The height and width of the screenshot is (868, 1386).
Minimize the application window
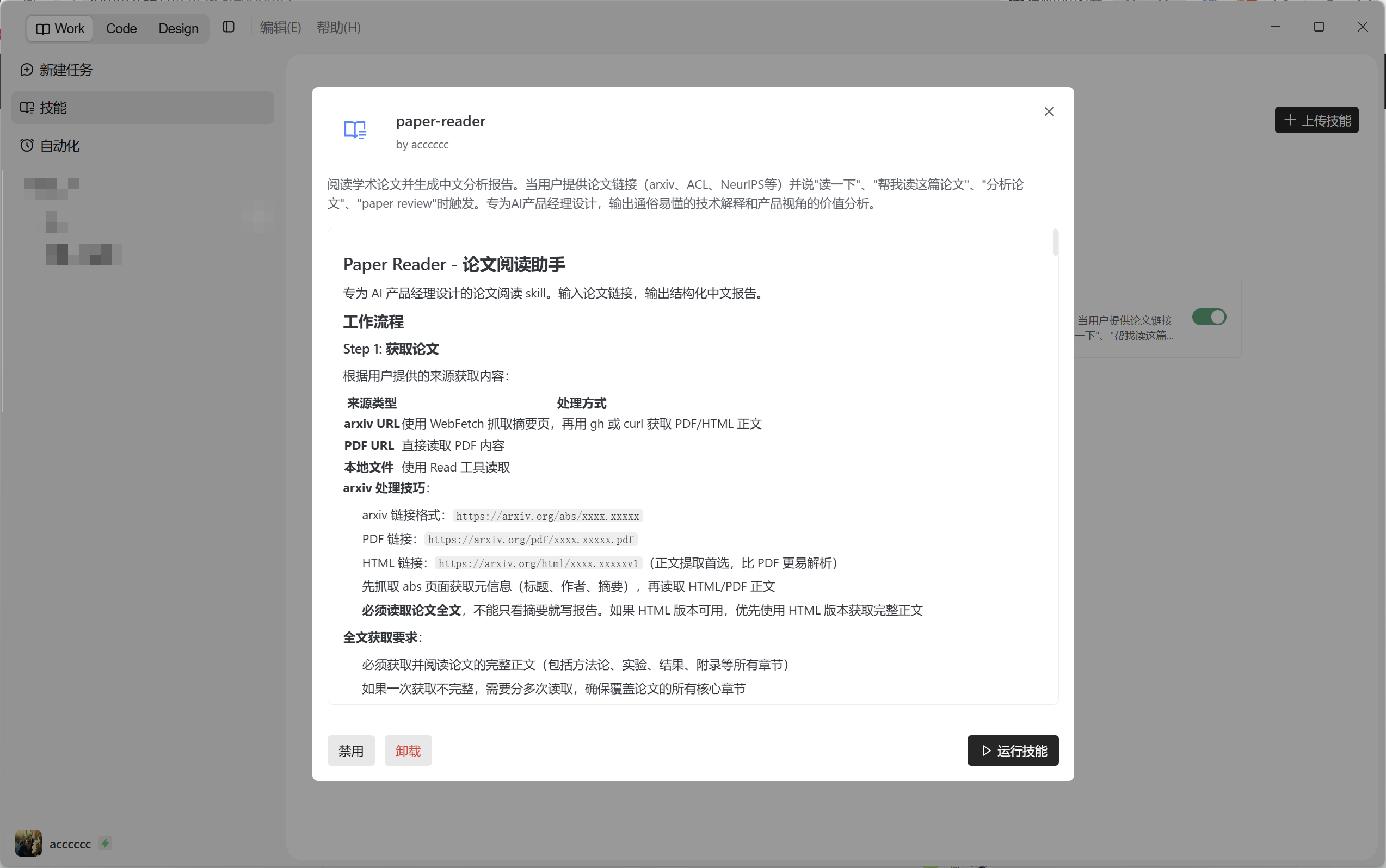pyautogui.click(x=1275, y=27)
